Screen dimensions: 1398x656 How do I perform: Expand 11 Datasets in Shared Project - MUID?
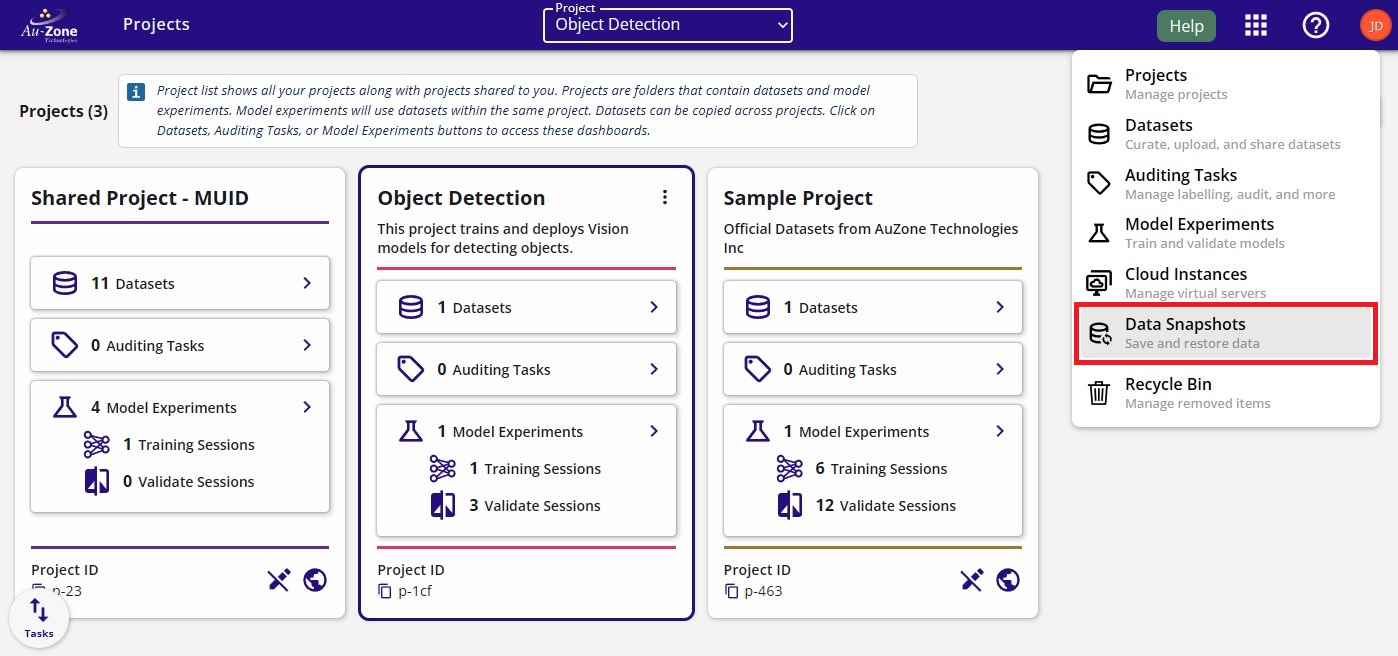click(x=180, y=284)
